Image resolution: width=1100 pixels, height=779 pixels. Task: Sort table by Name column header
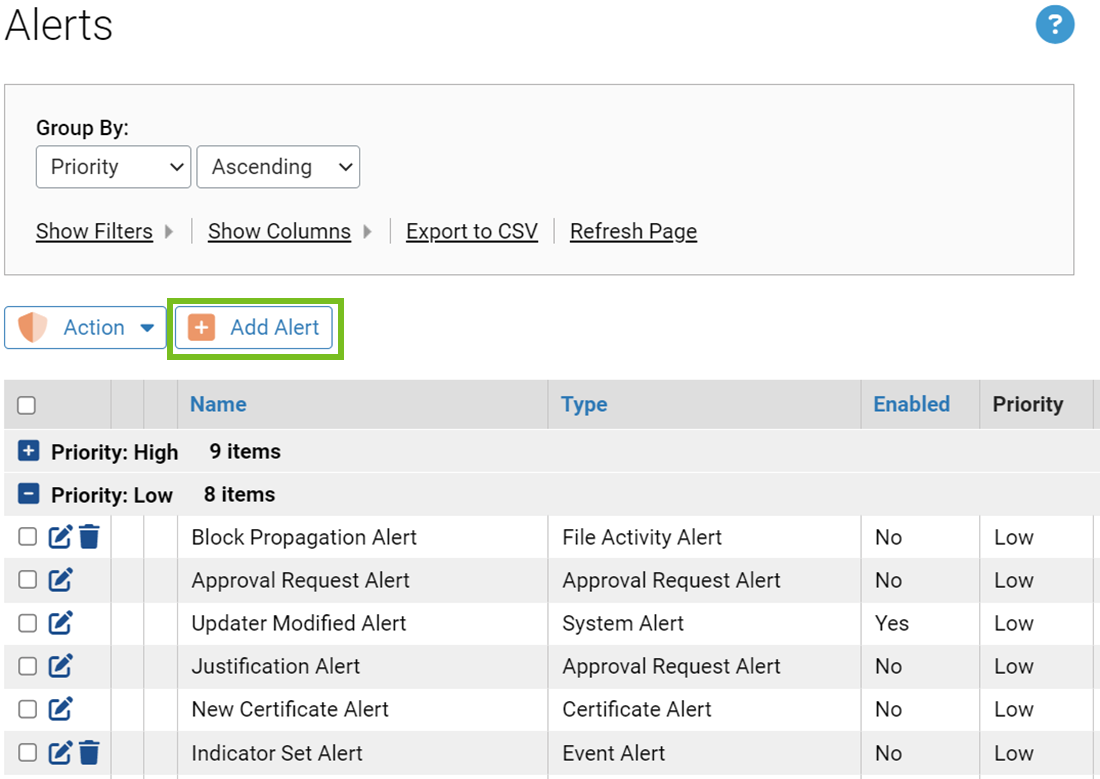pyautogui.click(x=218, y=404)
